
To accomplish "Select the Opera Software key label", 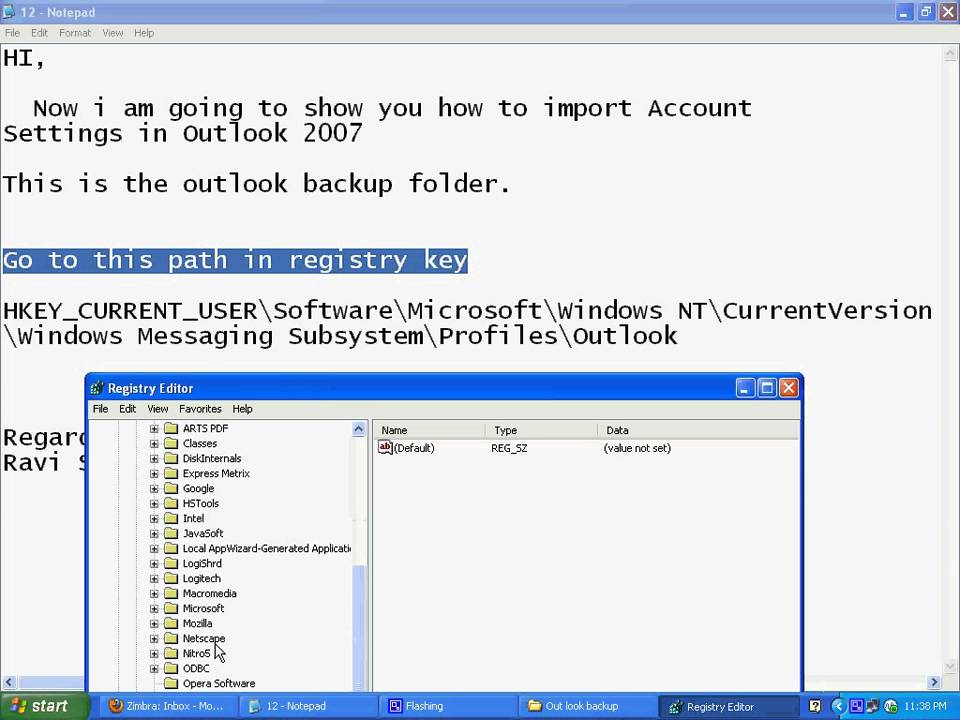I will point(219,684).
